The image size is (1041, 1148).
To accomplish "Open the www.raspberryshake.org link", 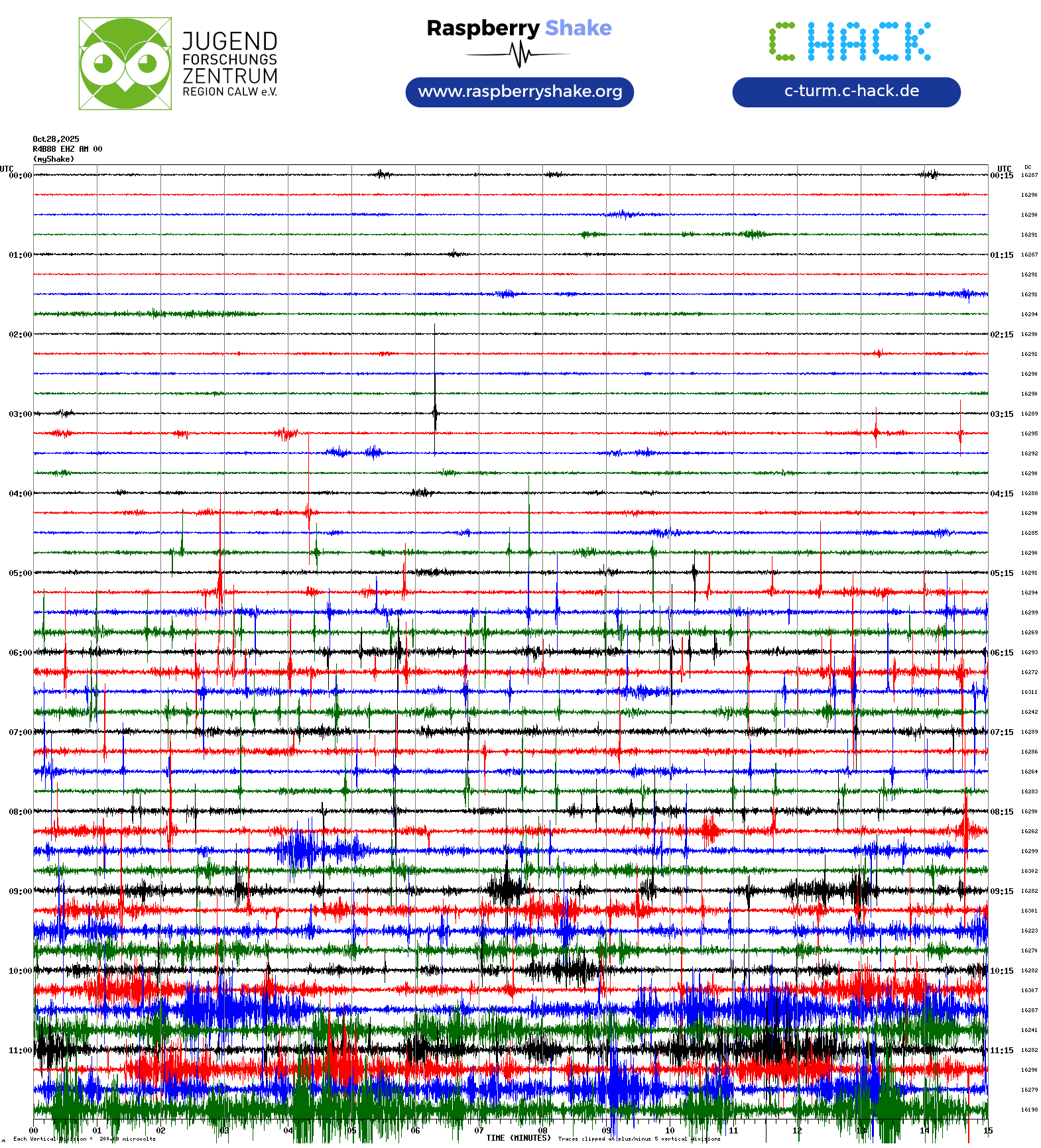I will click(519, 91).
